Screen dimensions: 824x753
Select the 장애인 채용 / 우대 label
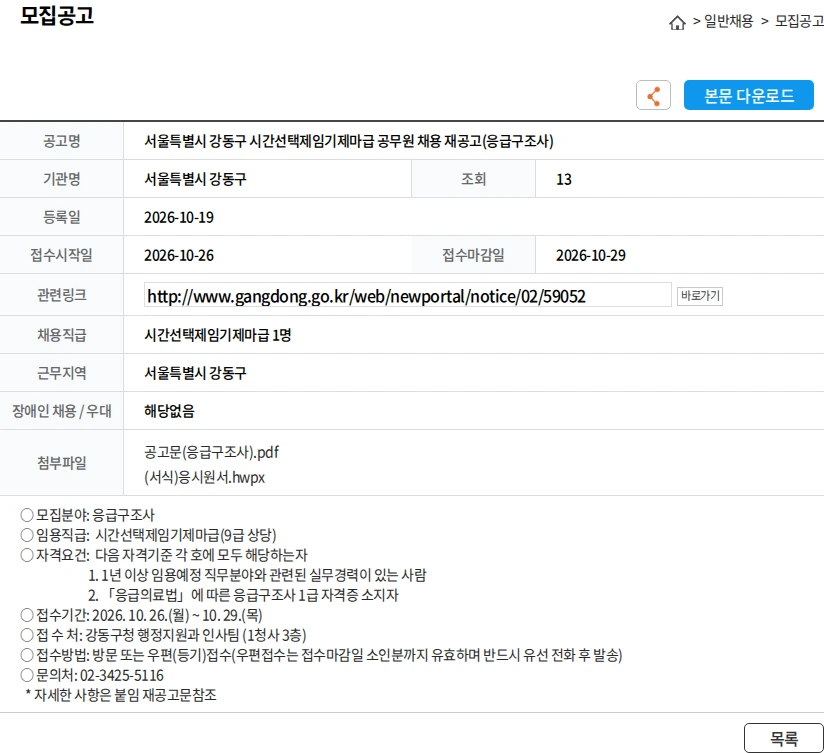pyautogui.click(x=61, y=410)
